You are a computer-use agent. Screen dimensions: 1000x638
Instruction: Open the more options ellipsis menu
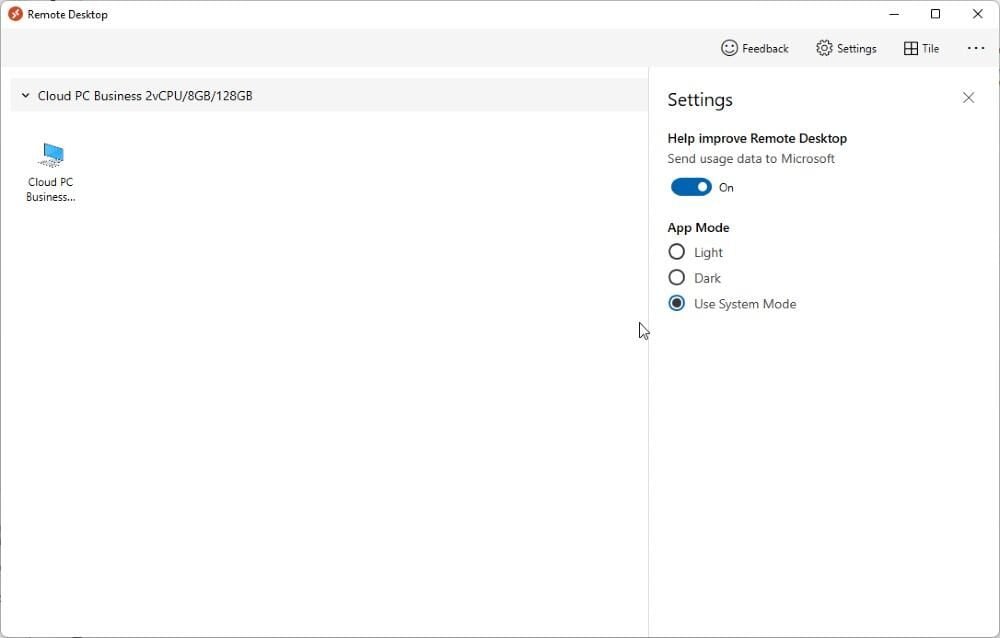click(976, 48)
